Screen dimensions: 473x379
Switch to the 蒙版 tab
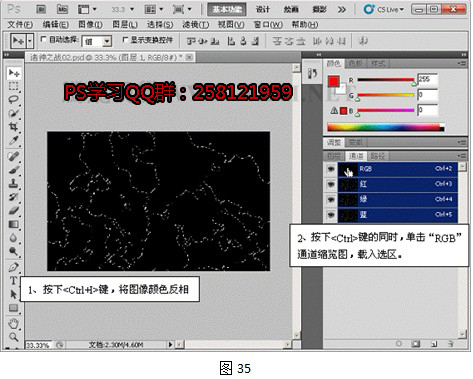(355, 143)
